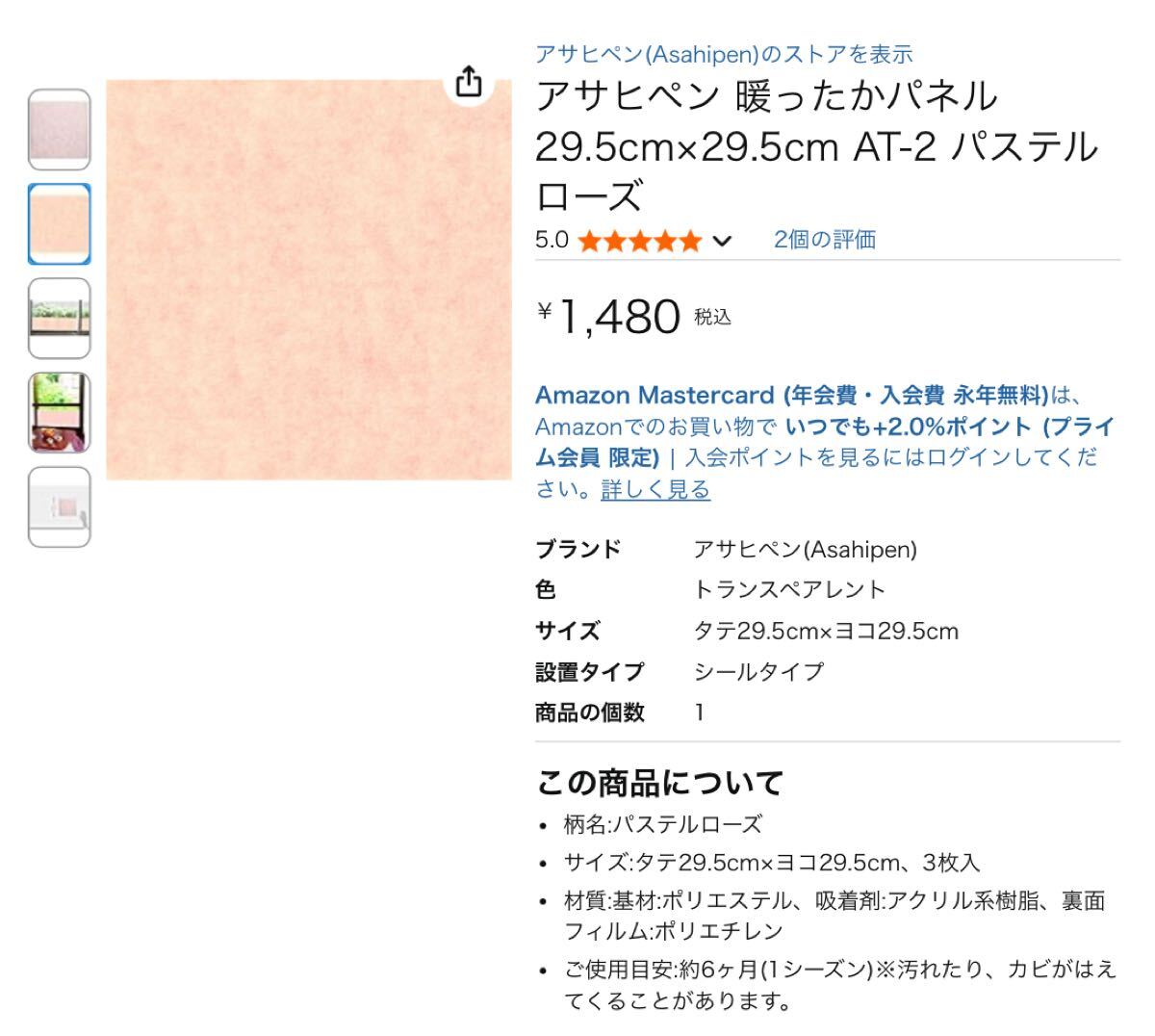This screenshot has width=1155, height=1036.
Task: Select the fourth thumbnail with garden window
Action: click(60, 413)
